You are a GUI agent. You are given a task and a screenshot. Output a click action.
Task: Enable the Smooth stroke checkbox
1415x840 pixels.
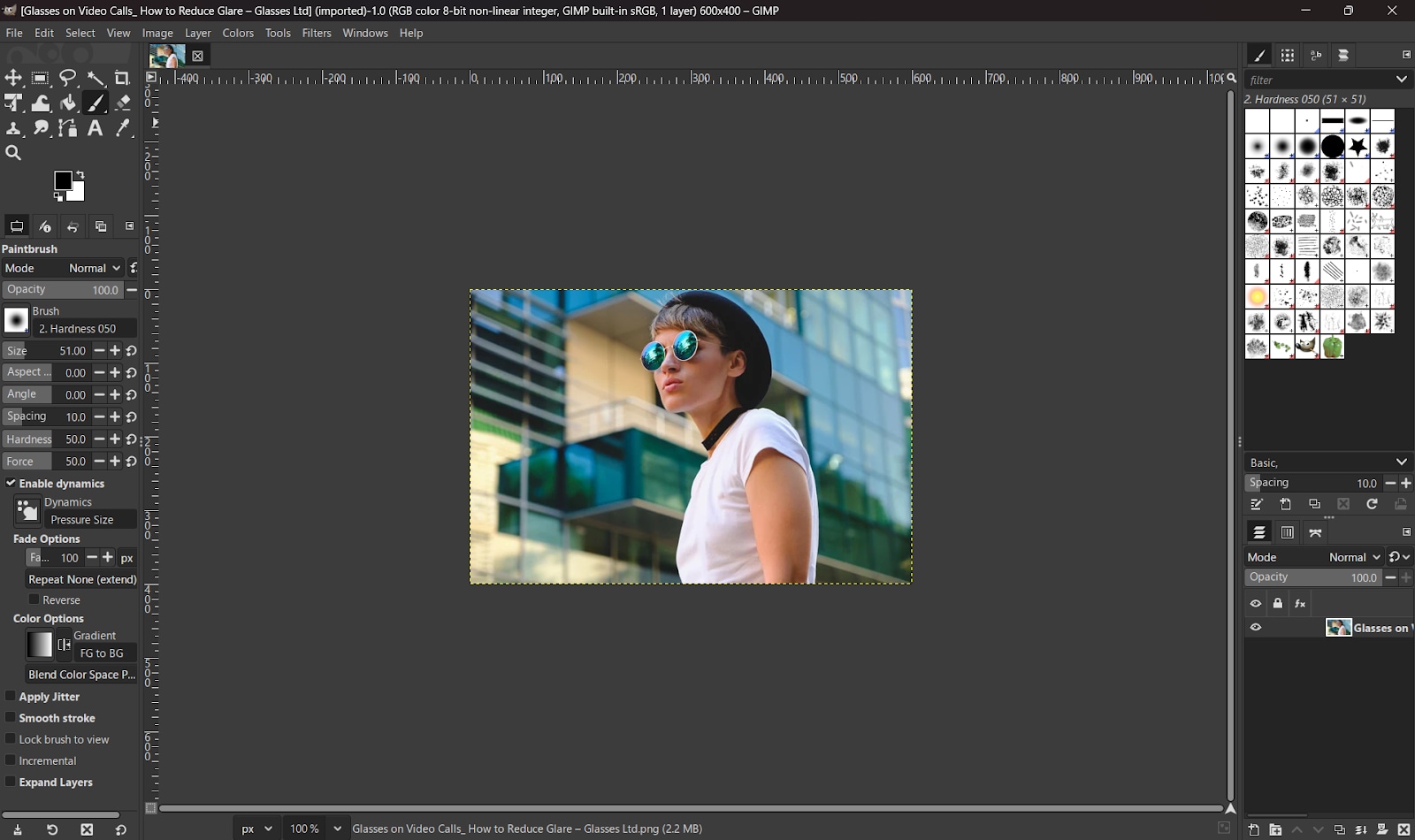point(11,718)
